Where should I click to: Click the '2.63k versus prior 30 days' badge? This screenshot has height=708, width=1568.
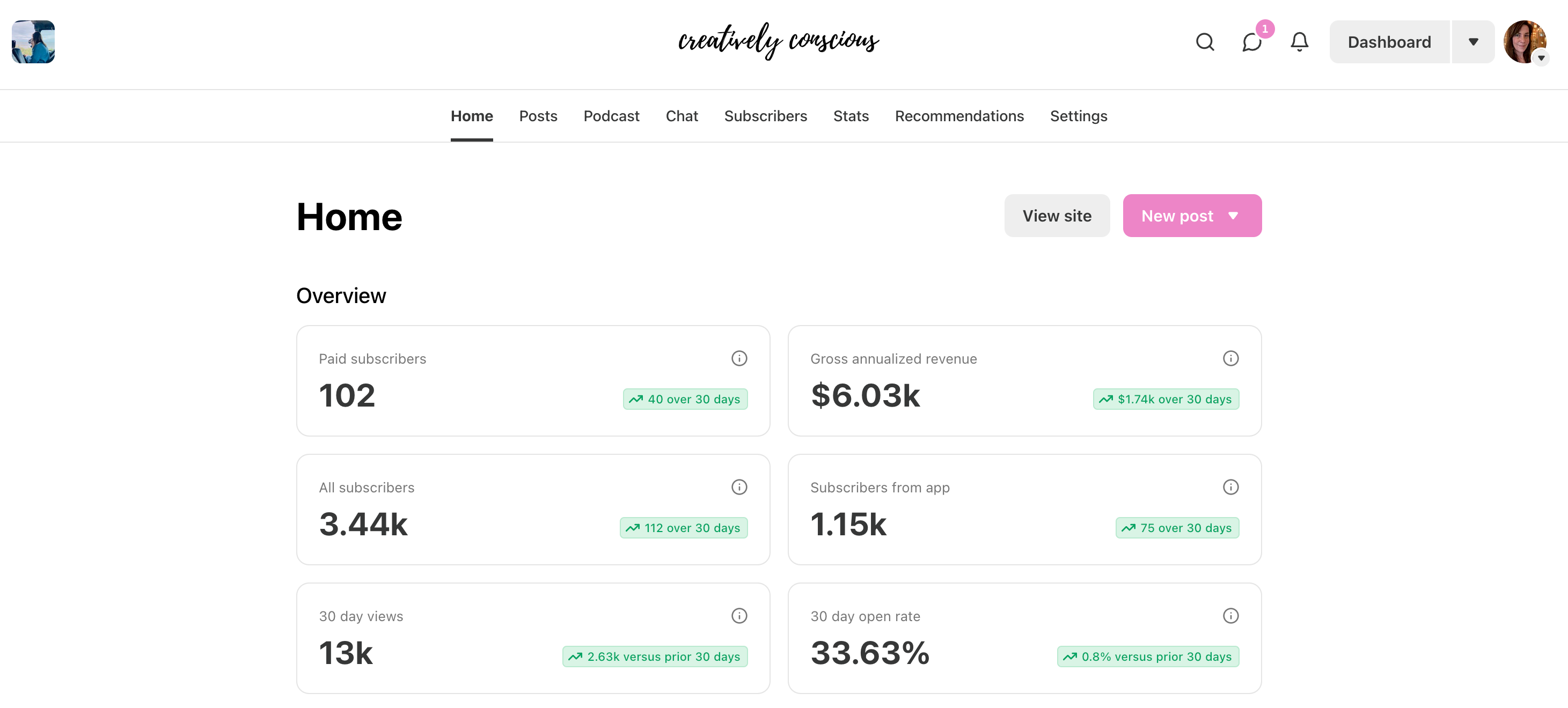[655, 657]
